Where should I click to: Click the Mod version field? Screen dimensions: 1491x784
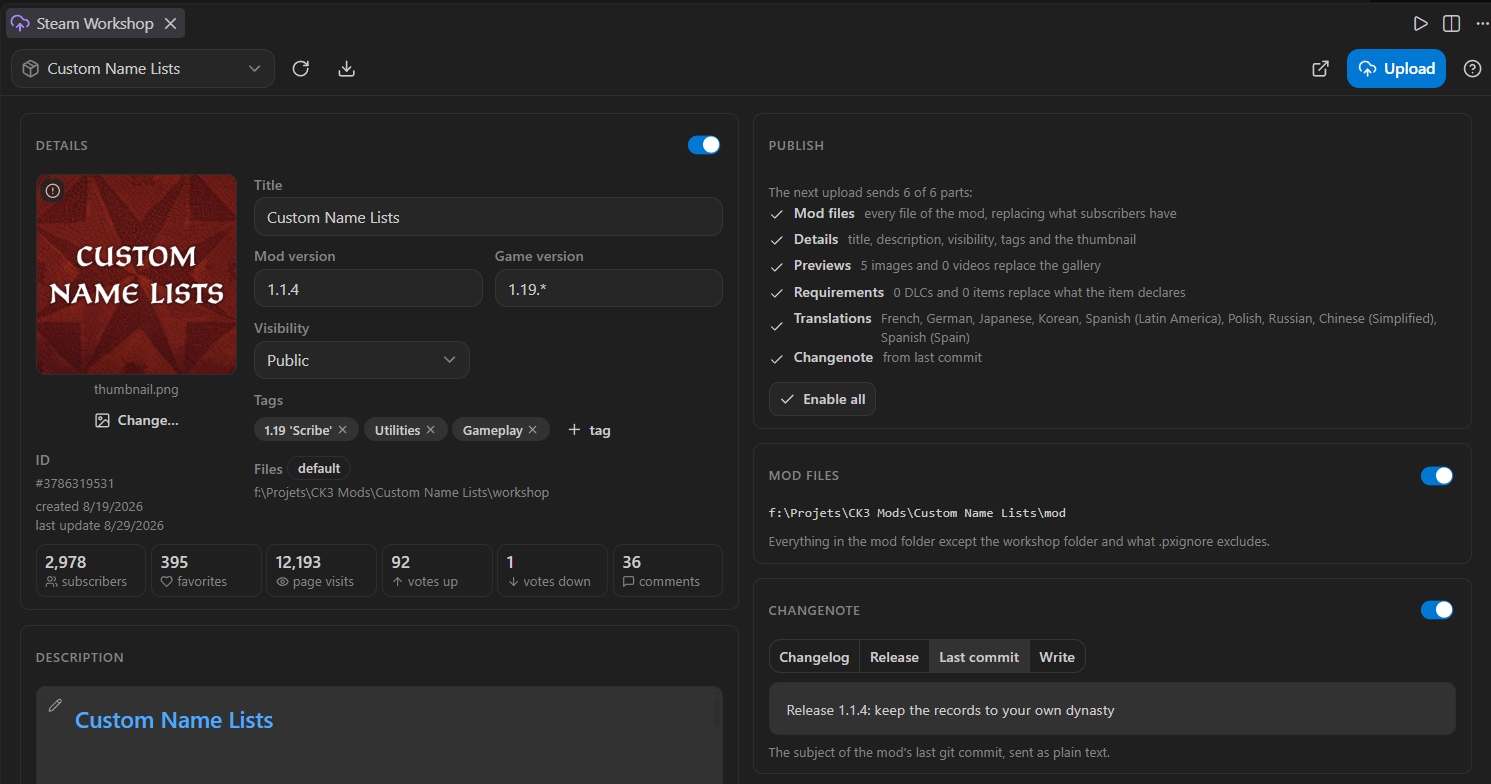pos(368,288)
